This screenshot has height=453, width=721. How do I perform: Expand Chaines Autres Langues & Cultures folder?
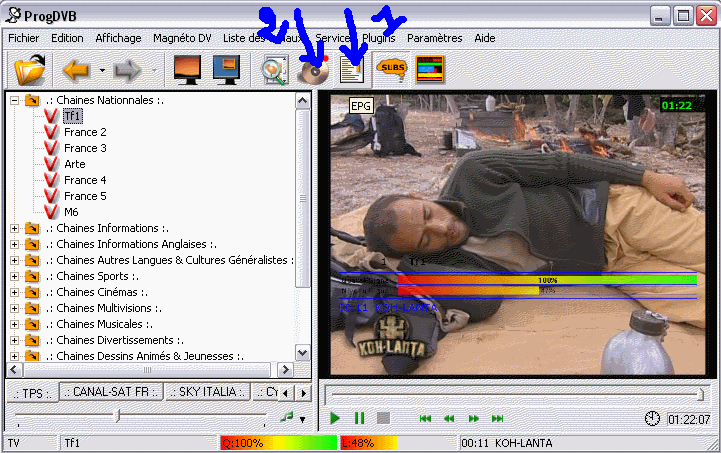pos(14,260)
